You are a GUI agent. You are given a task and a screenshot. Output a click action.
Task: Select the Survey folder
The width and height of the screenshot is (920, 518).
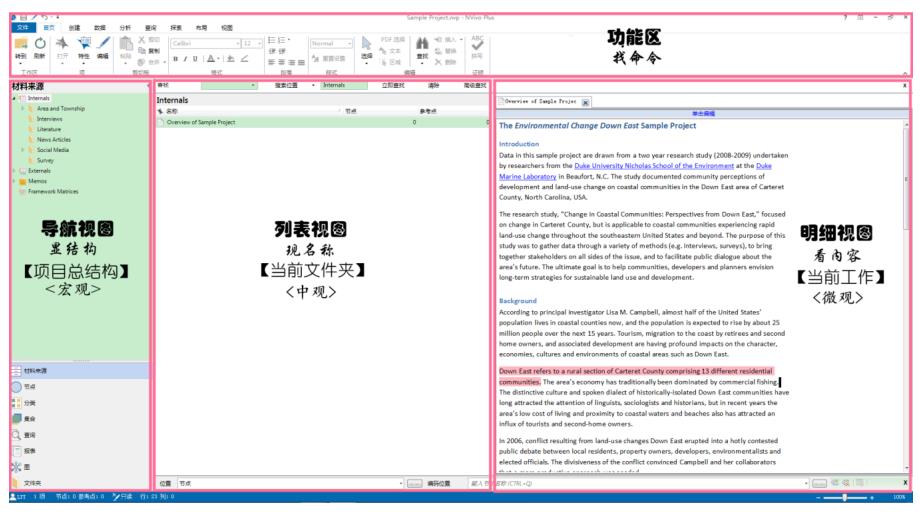point(45,160)
